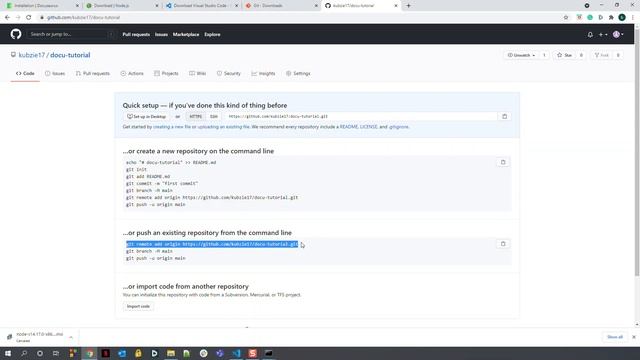Open Windows taskbar search
Viewport: 640px width, 360px height.
(x=24, y=353)
